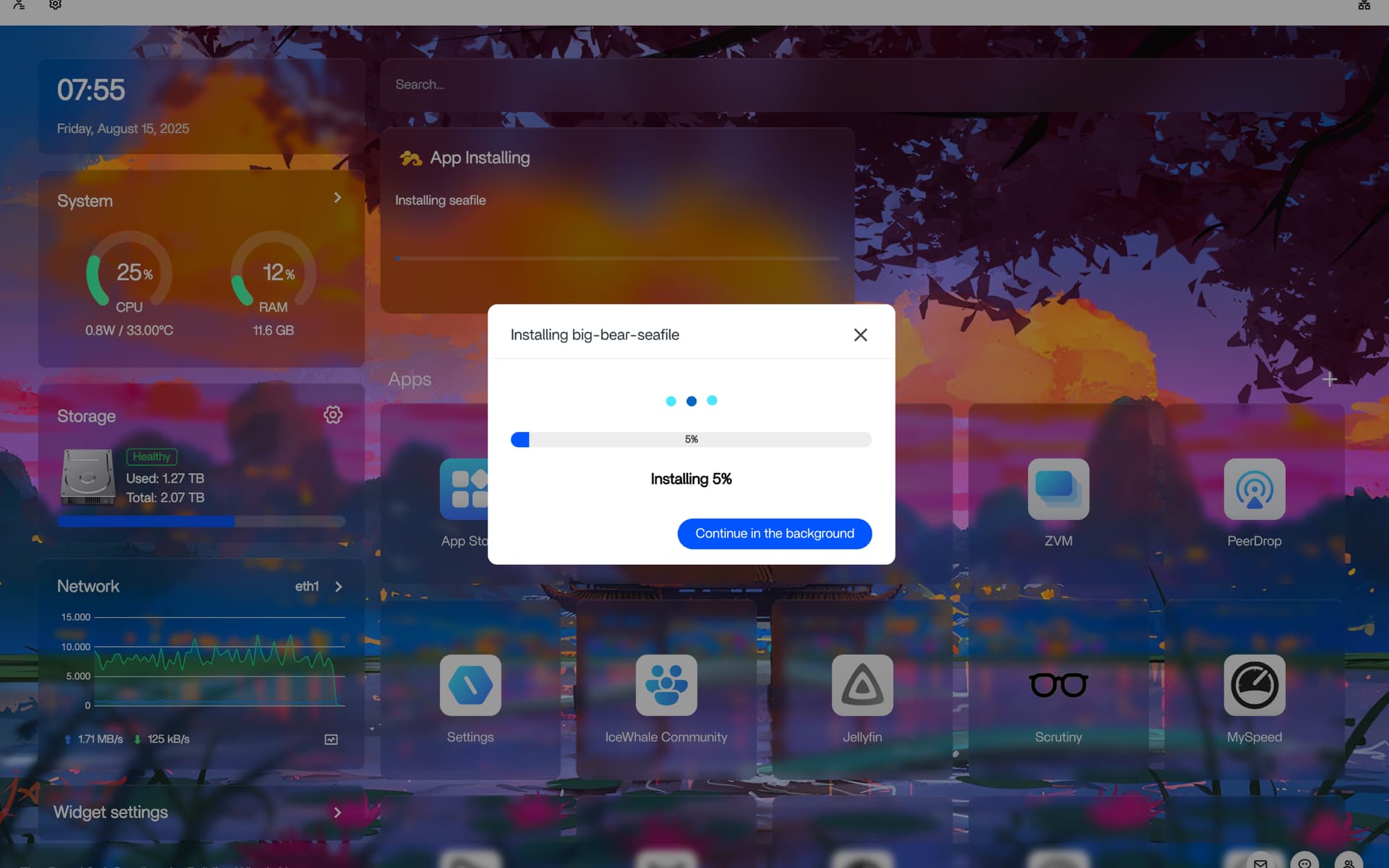Open the account icon in top bar
The width and height of the screenshot is (1389, 868).
20,5
